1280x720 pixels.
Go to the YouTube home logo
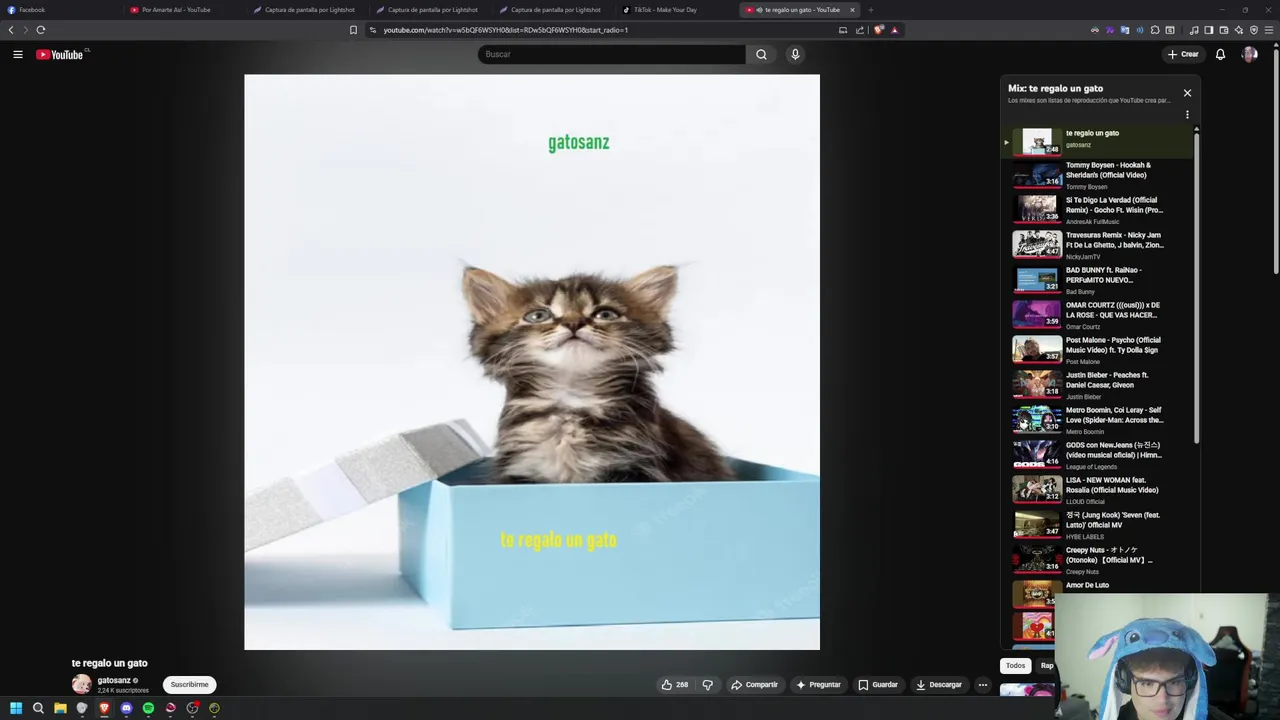click(x=62, y=54)
